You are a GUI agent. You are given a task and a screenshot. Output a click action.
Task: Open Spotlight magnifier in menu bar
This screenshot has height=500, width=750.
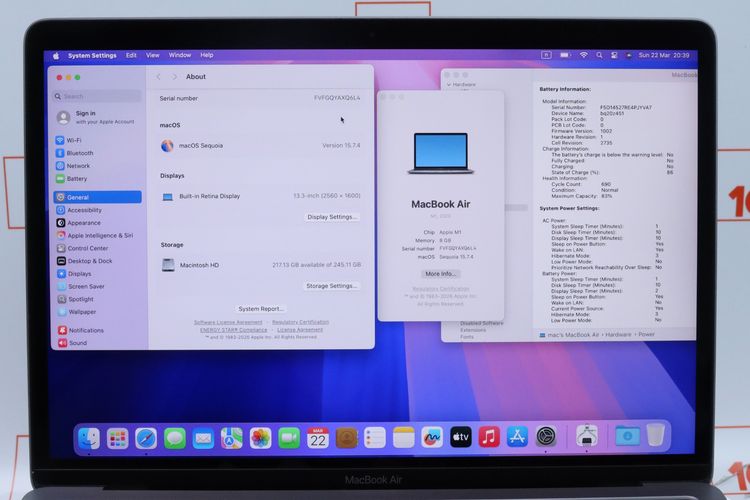point(599,55)
